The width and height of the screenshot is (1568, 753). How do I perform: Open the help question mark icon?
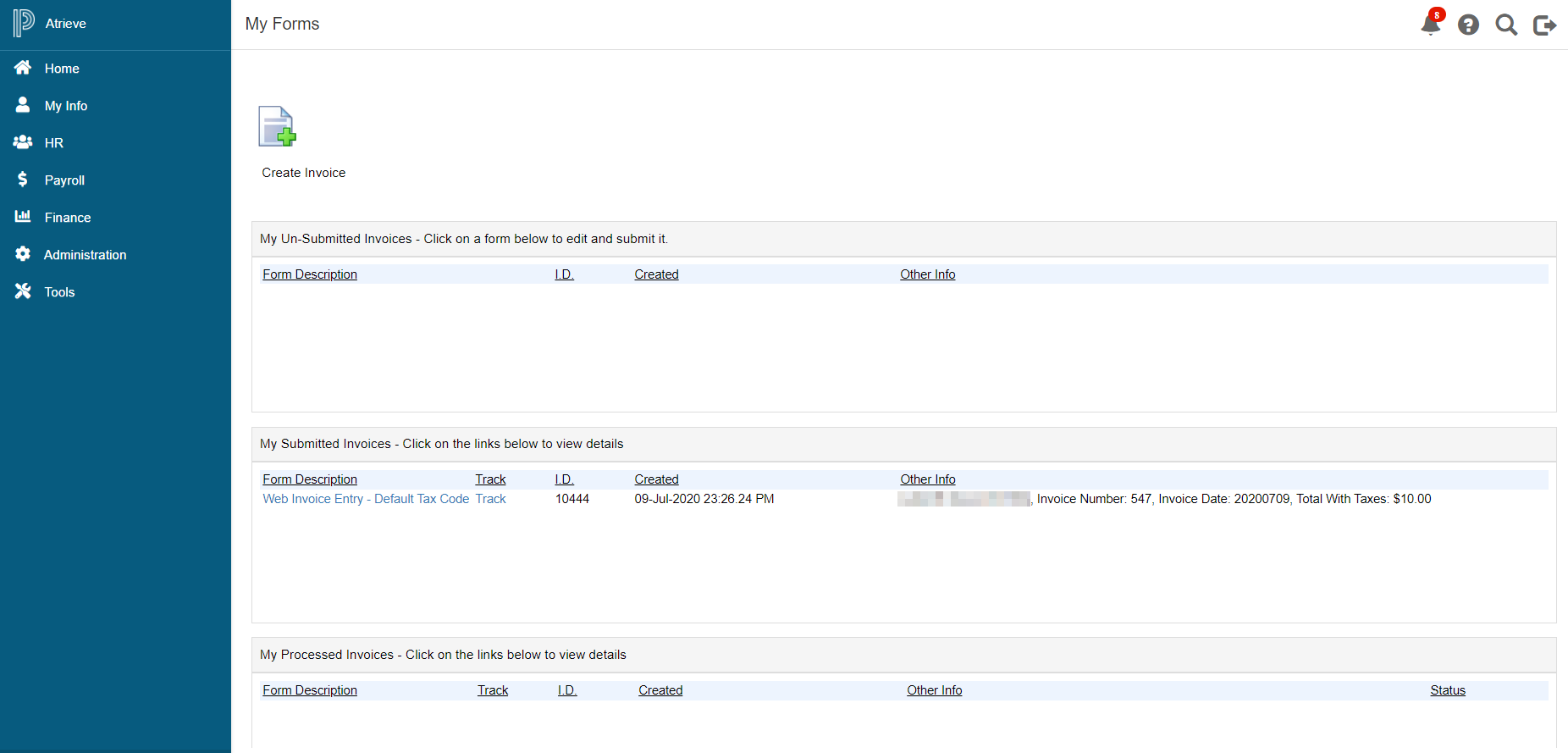[x=1468, y=25]
